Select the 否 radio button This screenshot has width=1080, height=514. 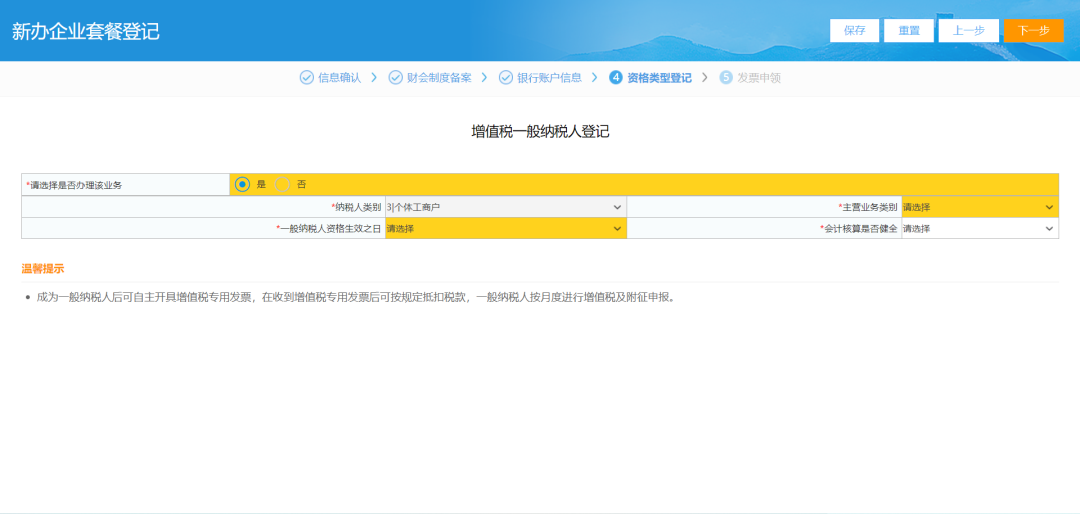pos(282,185)
